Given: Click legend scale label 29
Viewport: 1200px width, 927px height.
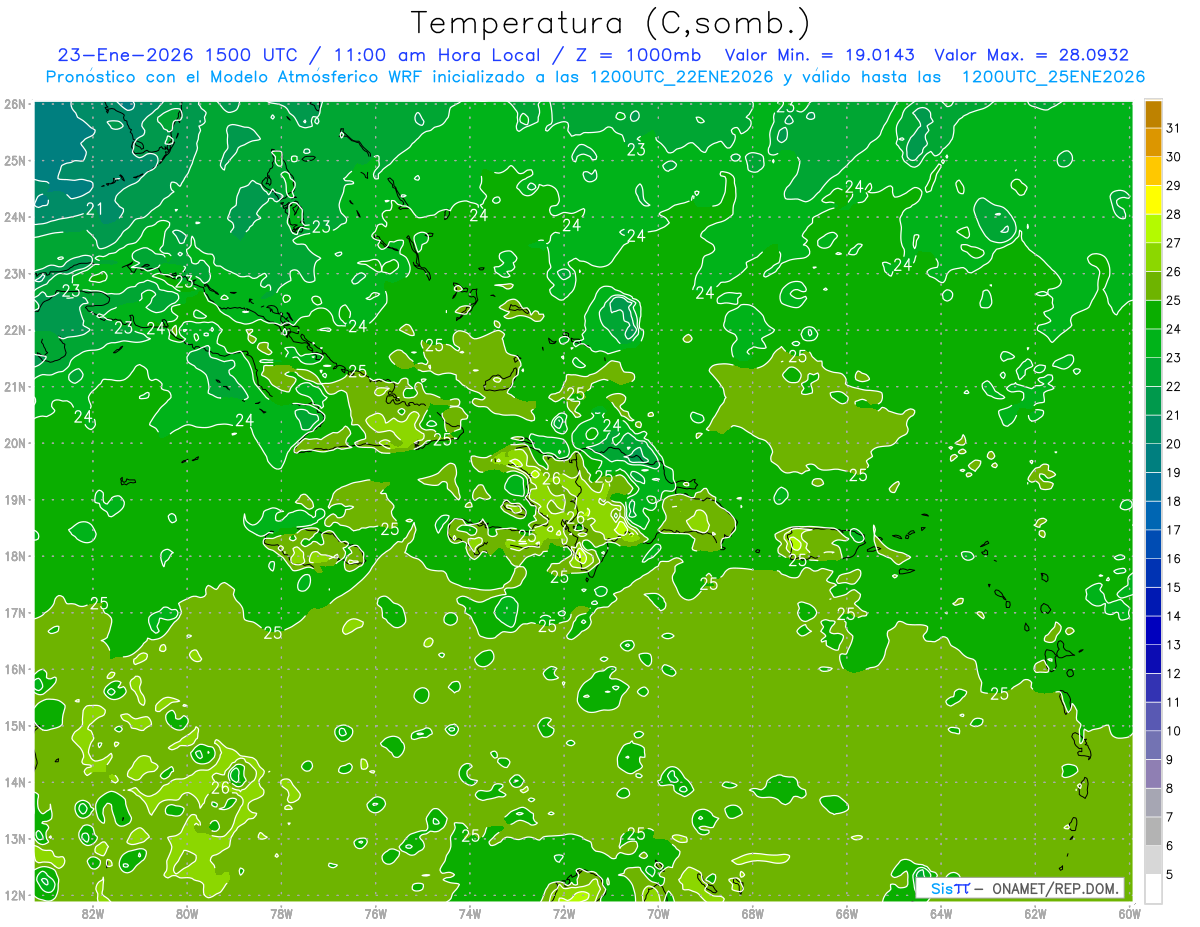Looking at the screenshot, I should tap(1173, 186).
